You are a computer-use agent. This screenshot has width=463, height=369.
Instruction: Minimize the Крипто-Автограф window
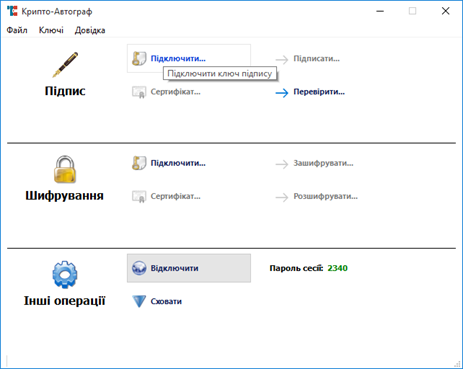[380, 11]
